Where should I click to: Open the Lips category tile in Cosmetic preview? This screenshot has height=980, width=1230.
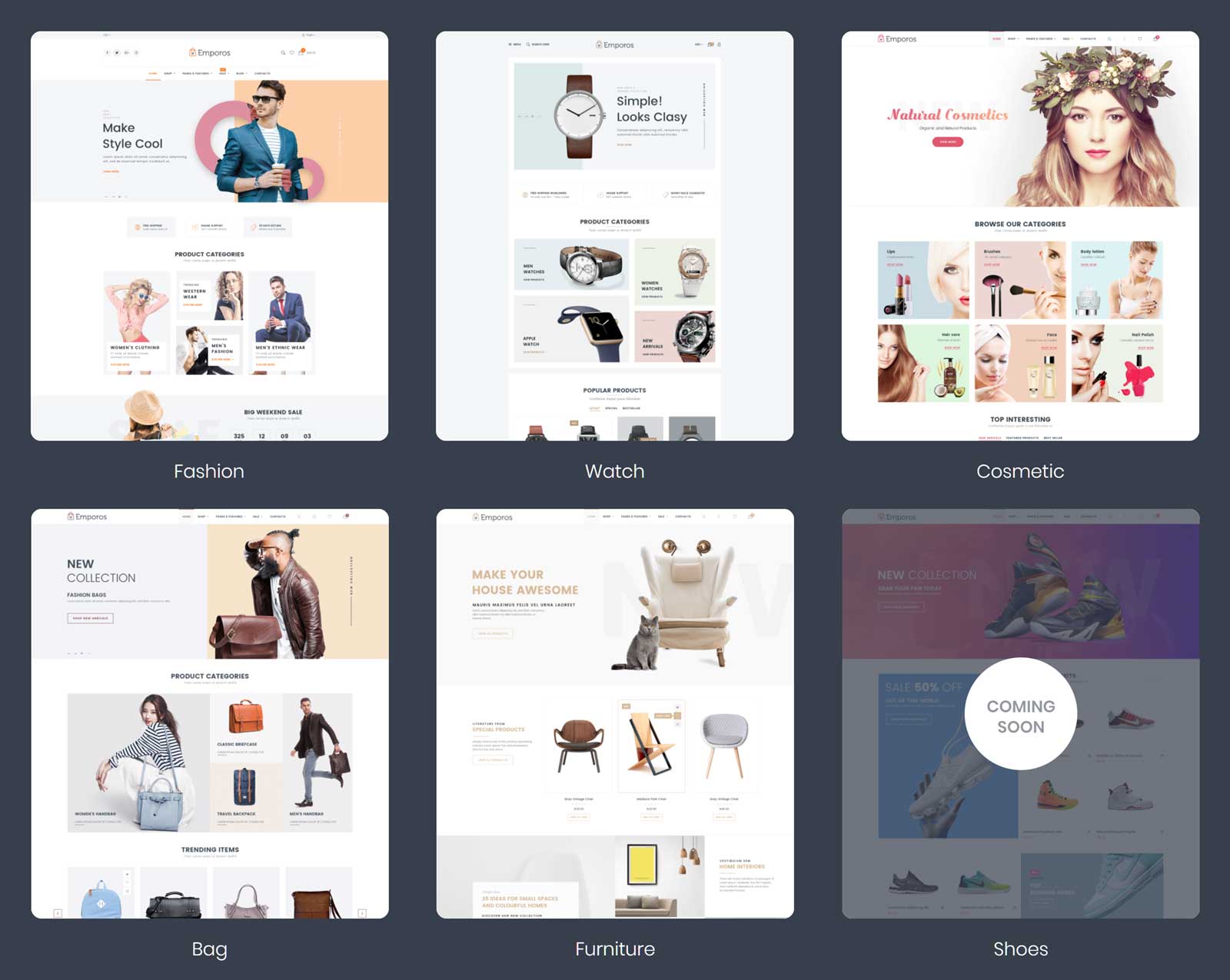(923, 280)
